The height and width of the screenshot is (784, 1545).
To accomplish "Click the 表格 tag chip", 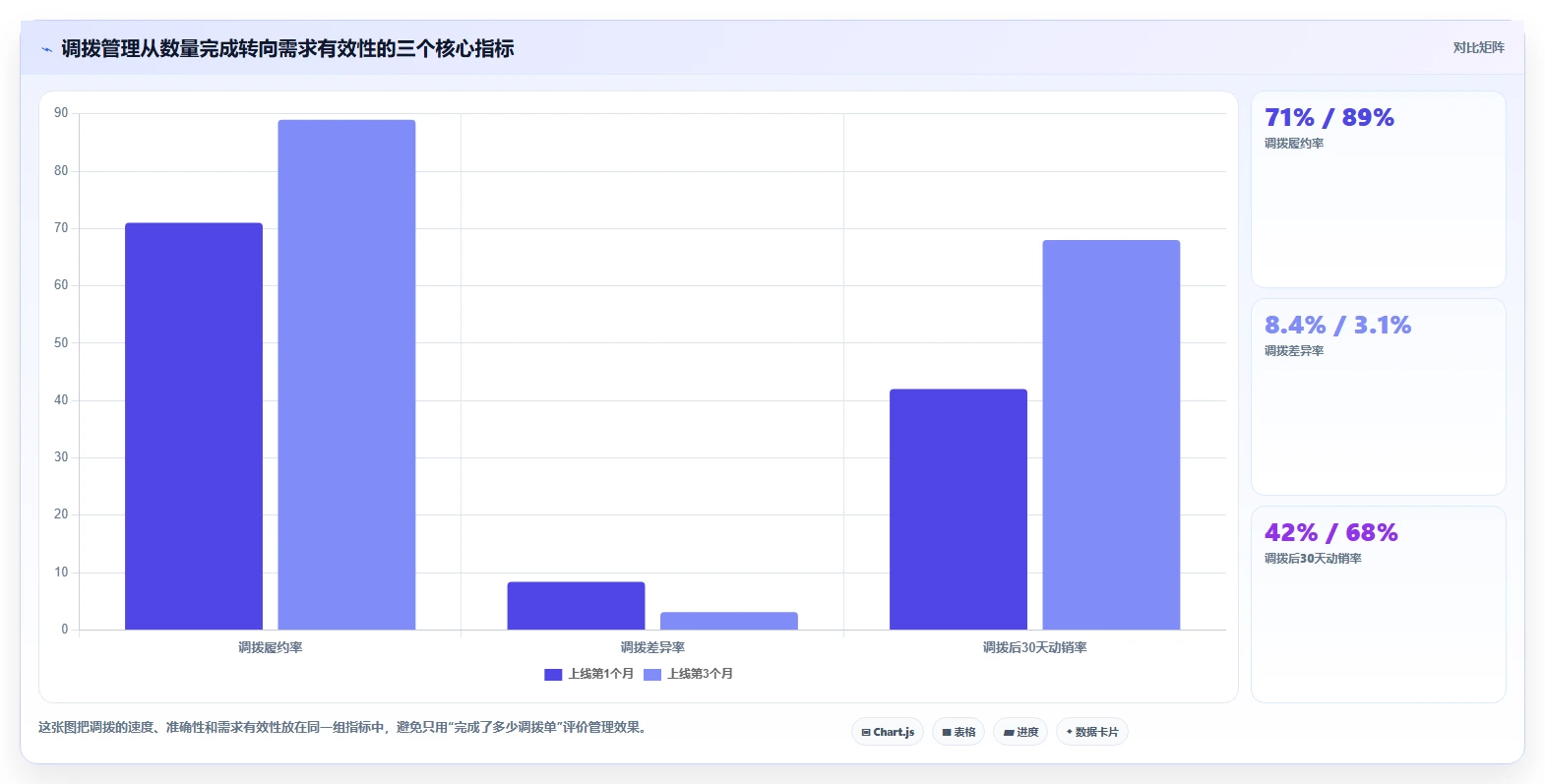I will pos(958,732).
